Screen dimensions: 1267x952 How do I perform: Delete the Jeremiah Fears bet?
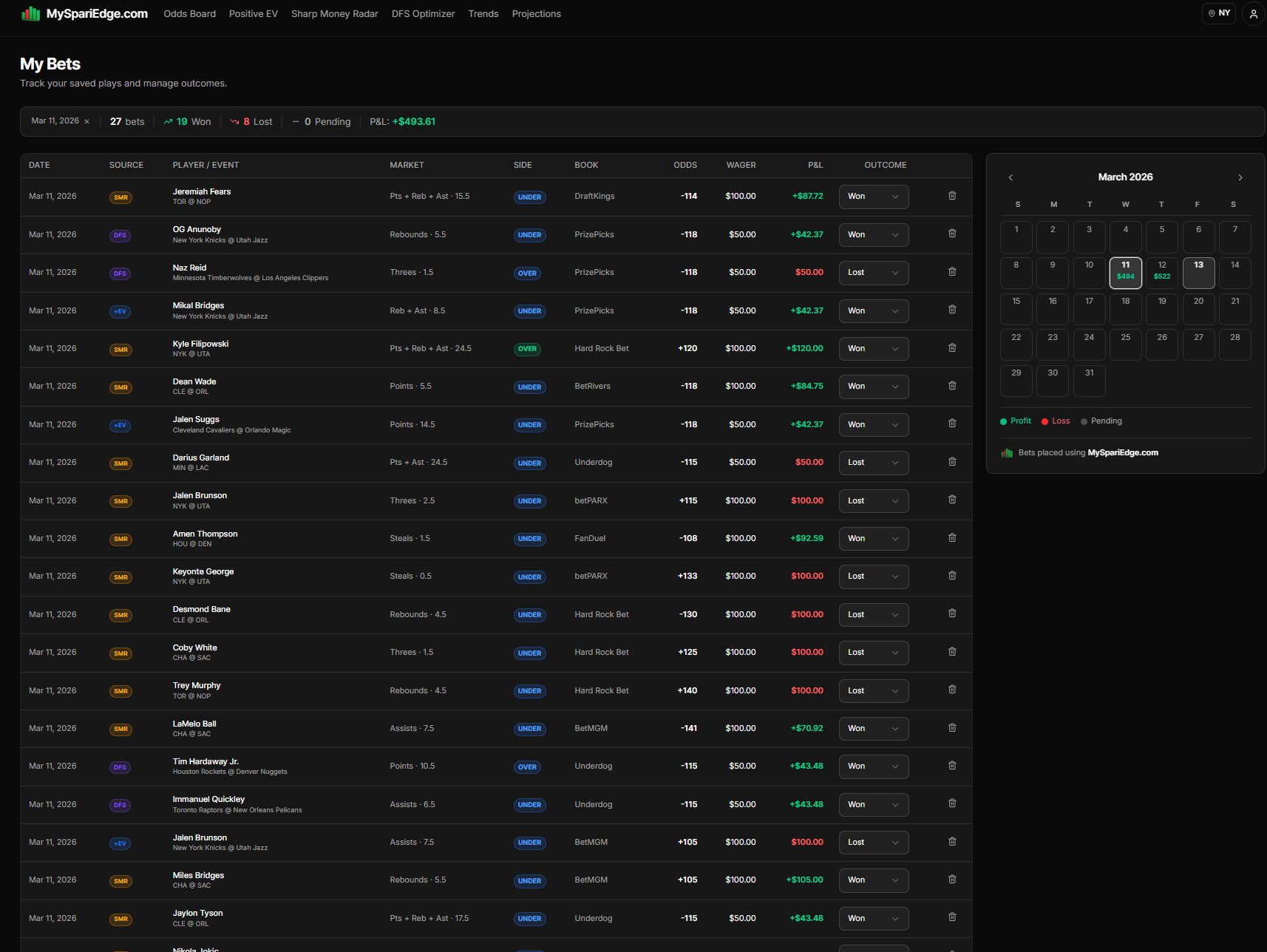point(952,196)
